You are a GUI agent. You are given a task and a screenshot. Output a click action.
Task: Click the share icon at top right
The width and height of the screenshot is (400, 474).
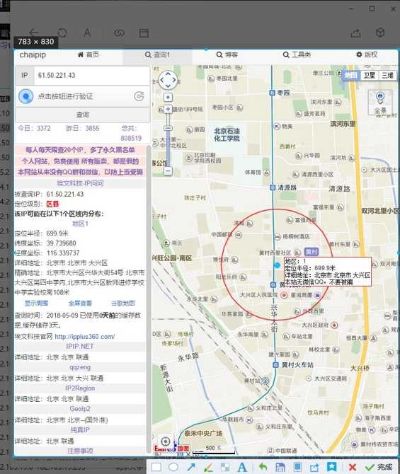356,33
